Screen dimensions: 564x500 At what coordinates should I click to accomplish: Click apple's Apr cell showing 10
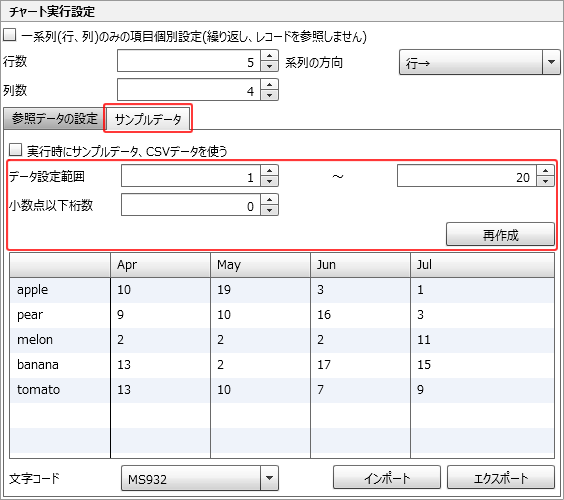(x=160, y=290)
